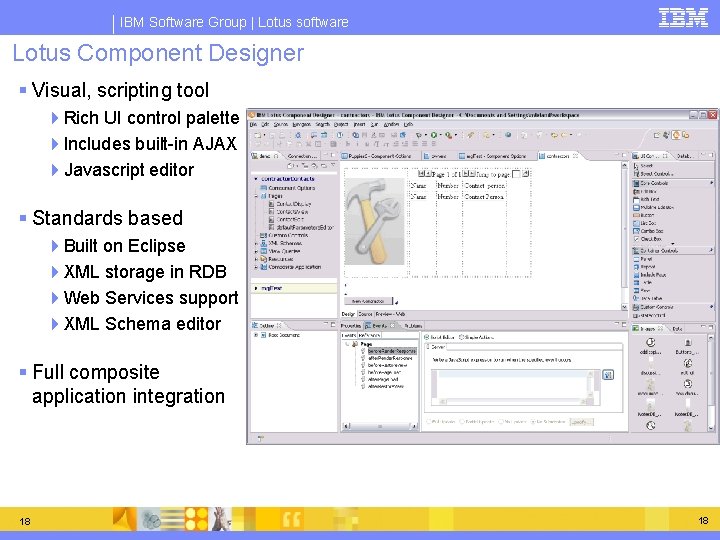
Task: Click editor vertical scrollbar
Action: pyautogui.click(x=624, y=235)
